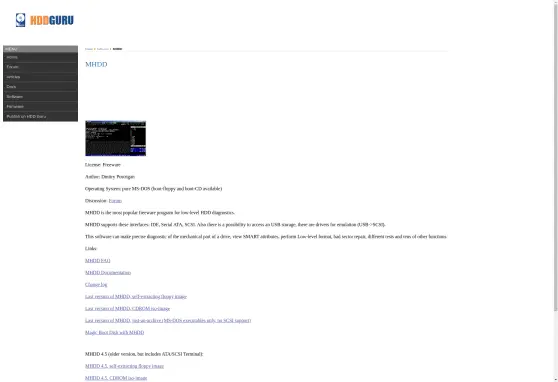
Task: Download last version MHDD CDROM iso-image
Action: (x=127, y=309)
